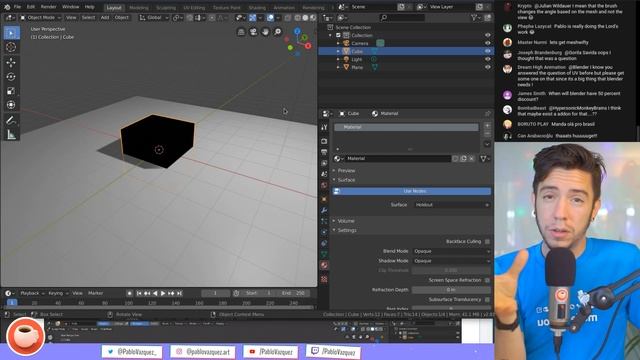The image size is (640, 360).
Task: Click the pan view hand icon
Action: (x=265, y=32)
